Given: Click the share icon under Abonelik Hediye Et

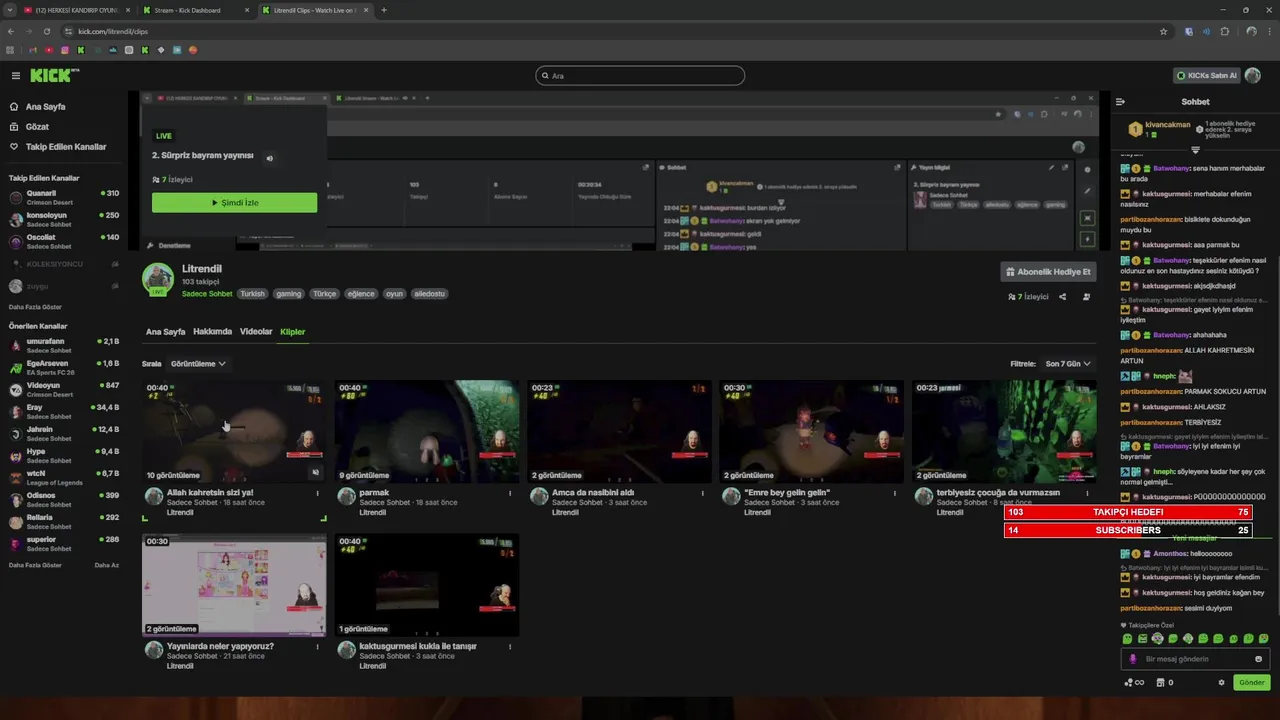Looking at the screenshot, I should [x=1062, y=297].
